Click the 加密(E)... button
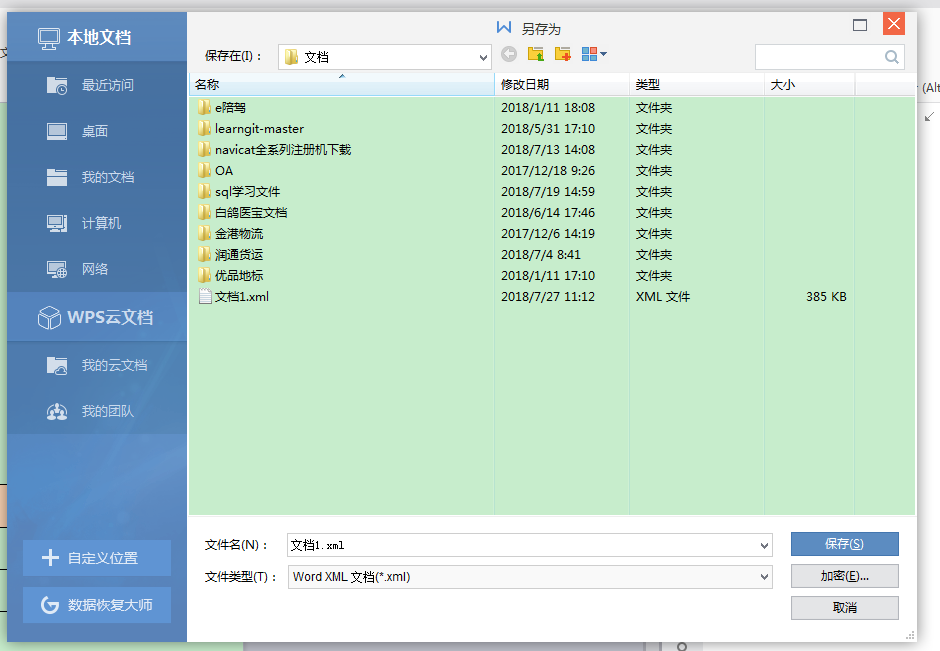The width and height of the screenshot is (940, 651). click(x=845, y=576)
